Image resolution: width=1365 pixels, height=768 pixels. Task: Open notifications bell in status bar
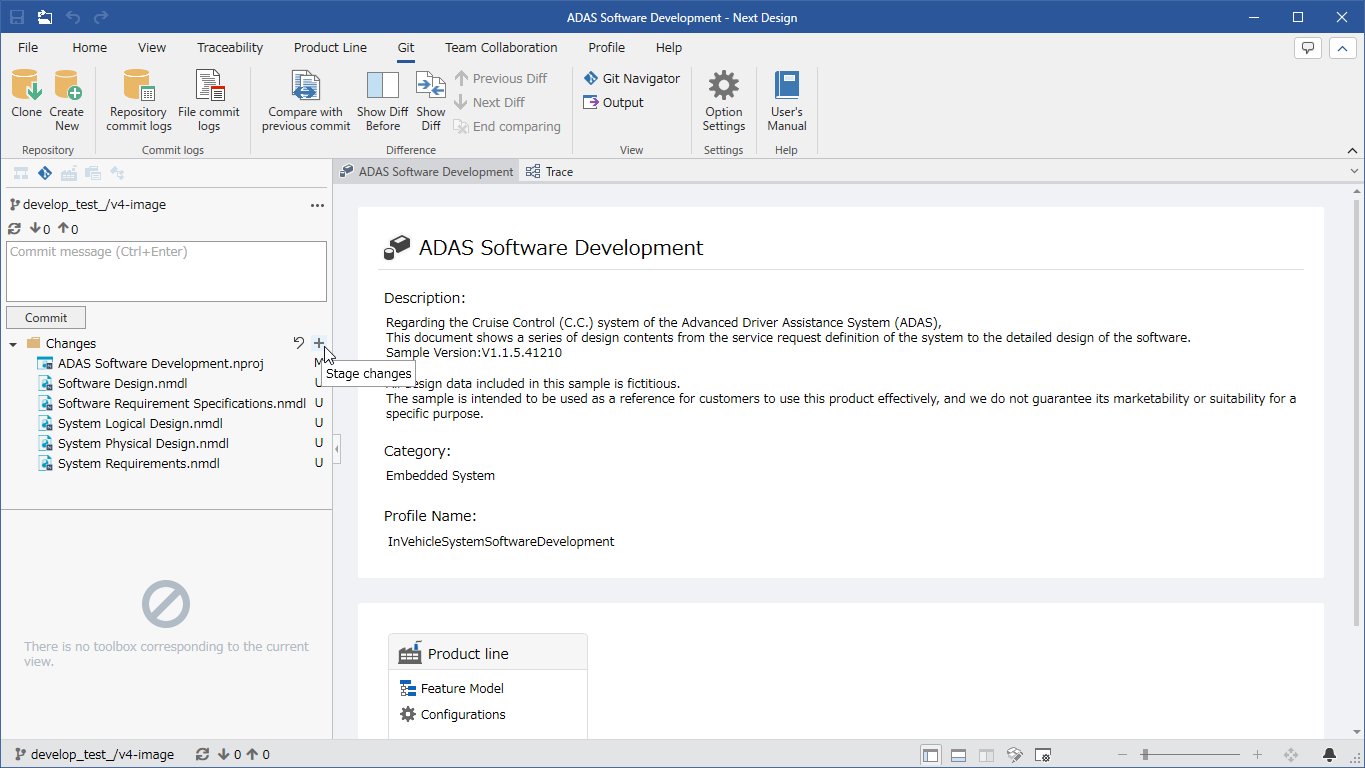point(1330,755)
